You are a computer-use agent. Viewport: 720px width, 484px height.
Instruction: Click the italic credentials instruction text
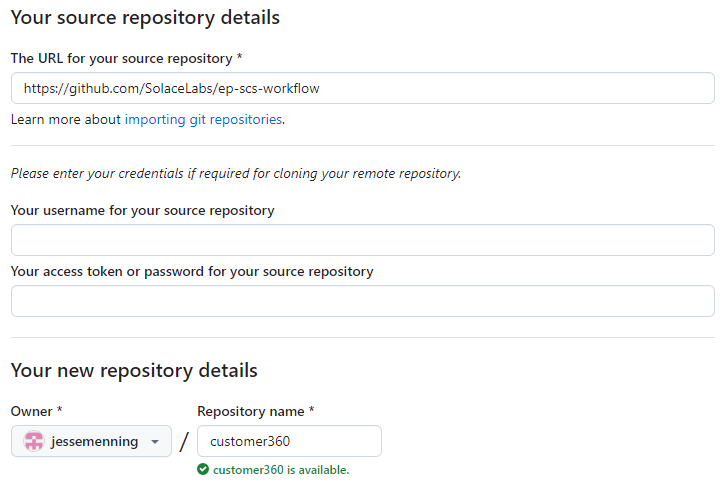pyautogui.click(x=236, y=173)
